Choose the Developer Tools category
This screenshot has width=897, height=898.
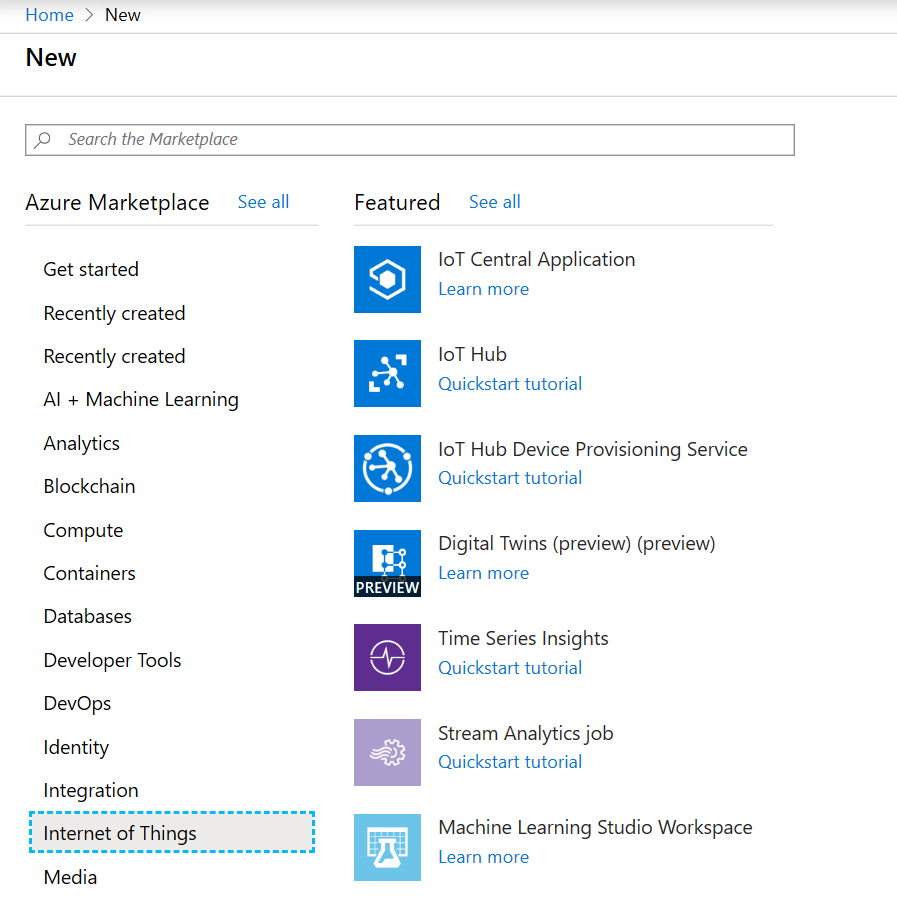click(x=112, y=661)
